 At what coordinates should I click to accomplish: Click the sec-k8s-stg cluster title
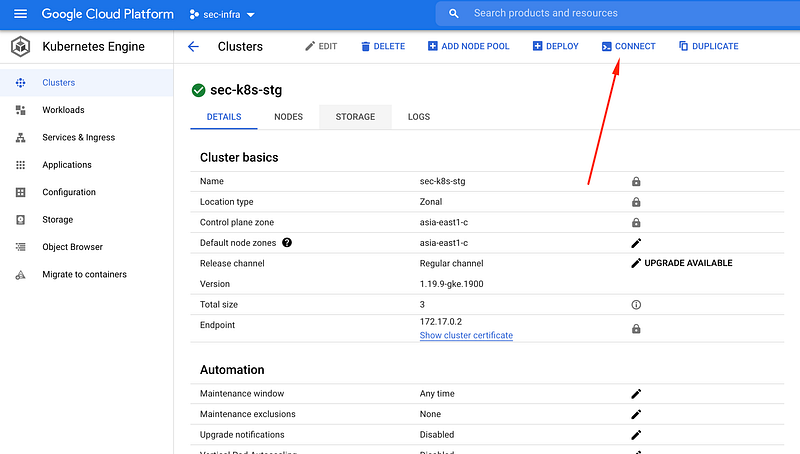(x=246, y=90)
